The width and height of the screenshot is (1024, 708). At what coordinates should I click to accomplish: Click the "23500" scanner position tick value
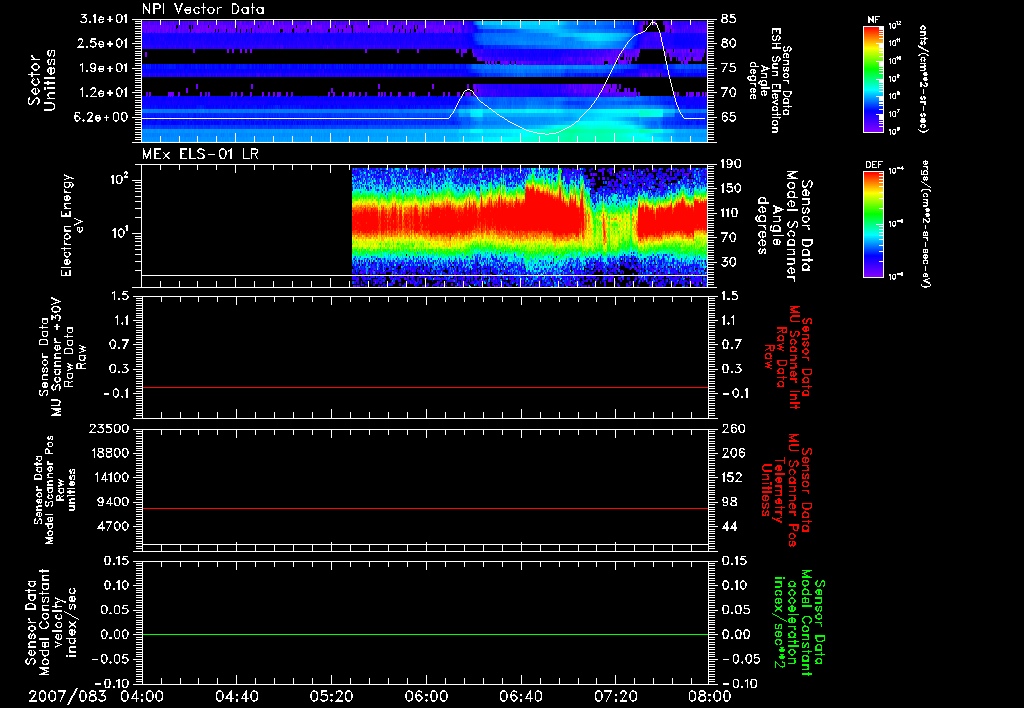point(109,428)
